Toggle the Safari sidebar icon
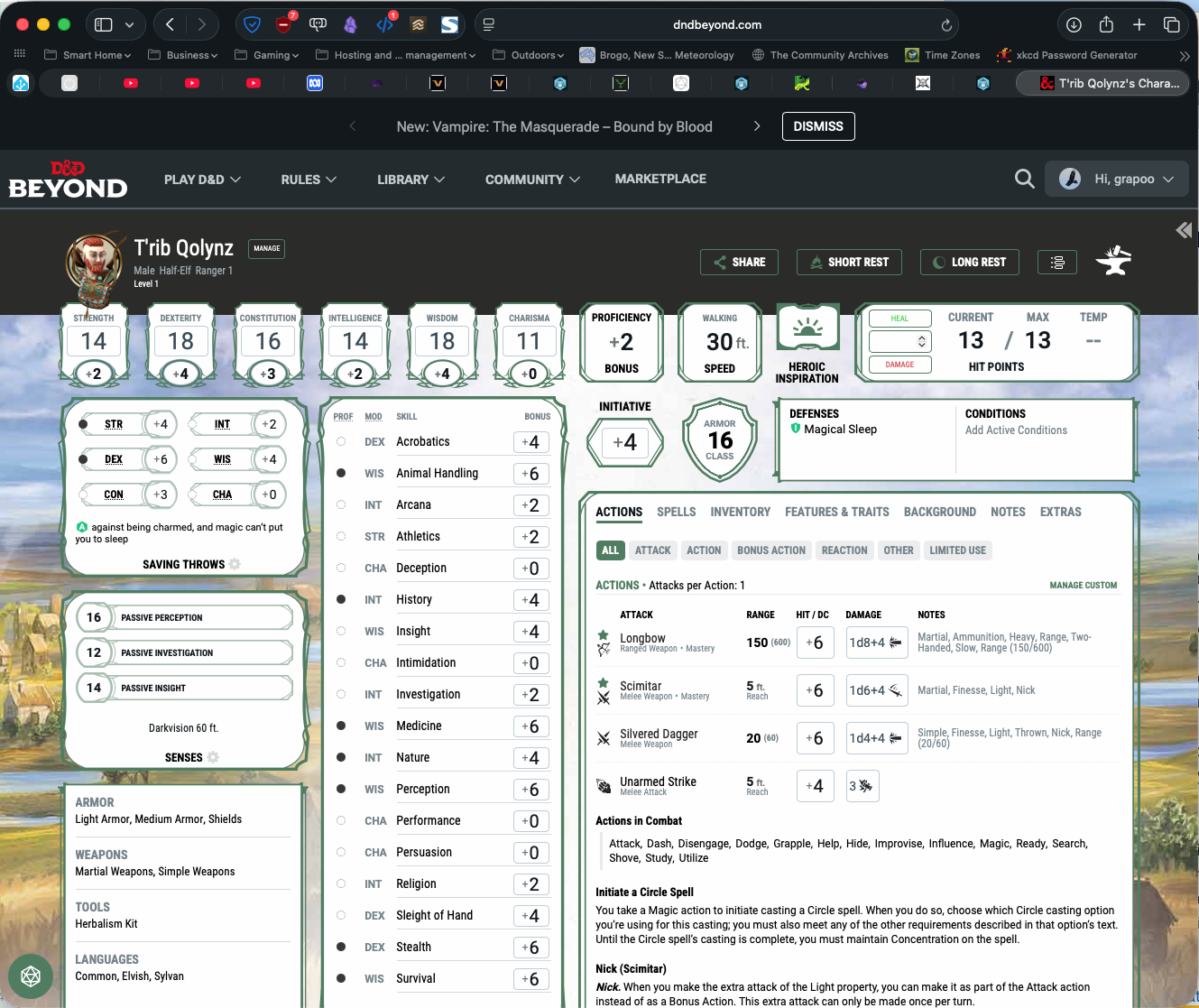This screenshot has height=1008, width=1199. (104, 25)
